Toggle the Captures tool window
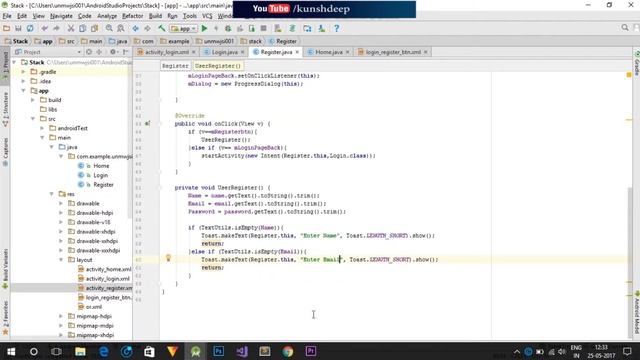This screenshot has width=640, height=360. 5,152
